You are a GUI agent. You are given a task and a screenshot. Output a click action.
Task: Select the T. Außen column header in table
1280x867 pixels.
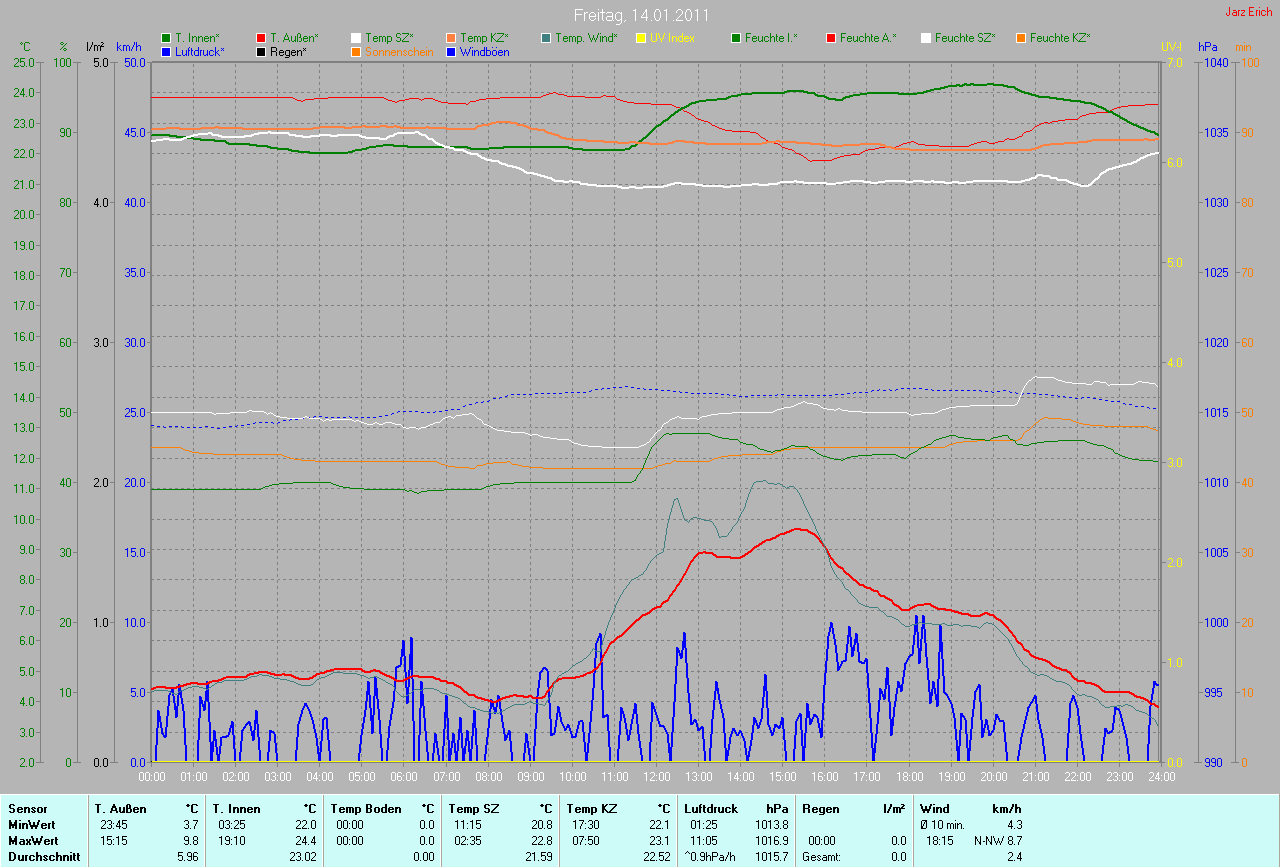(120, 808)
